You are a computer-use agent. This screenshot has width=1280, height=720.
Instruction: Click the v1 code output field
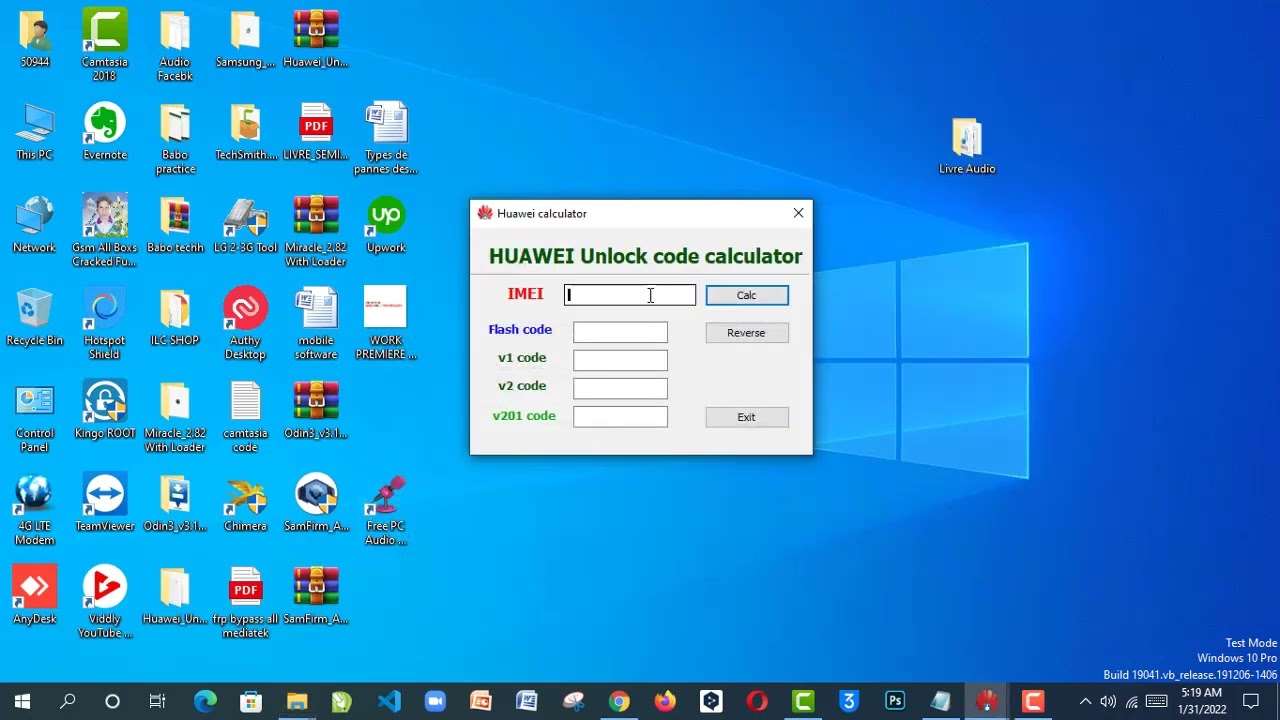click(620, 360)
